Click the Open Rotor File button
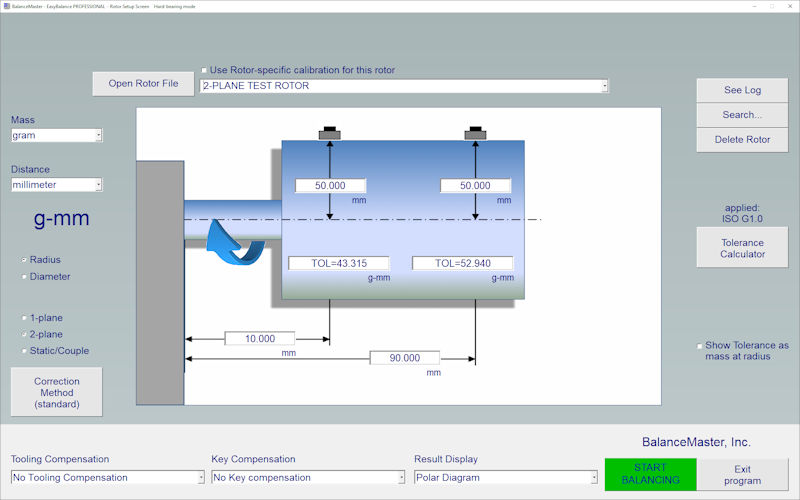 pos(143,84)
